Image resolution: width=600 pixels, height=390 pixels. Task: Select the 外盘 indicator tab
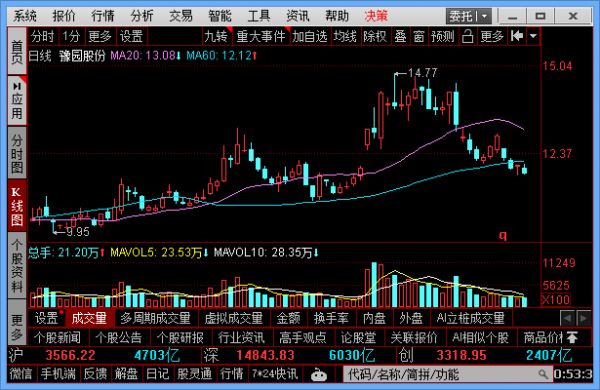(411, 318)
